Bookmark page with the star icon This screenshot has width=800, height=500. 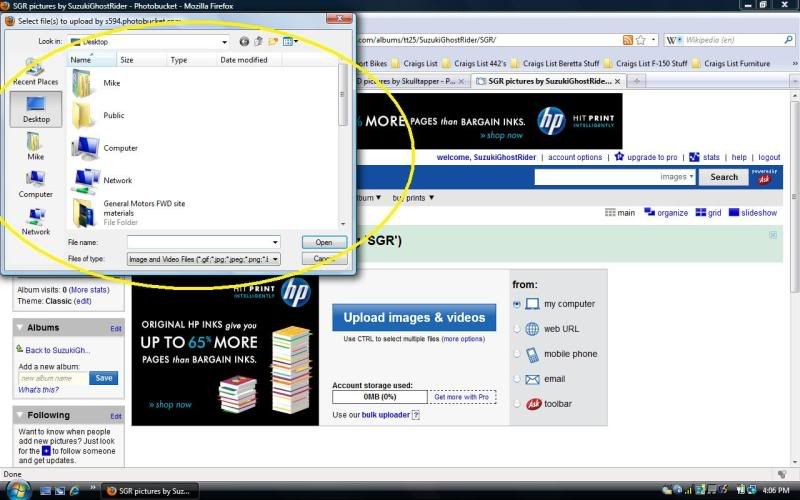click(x=641, y=40)
